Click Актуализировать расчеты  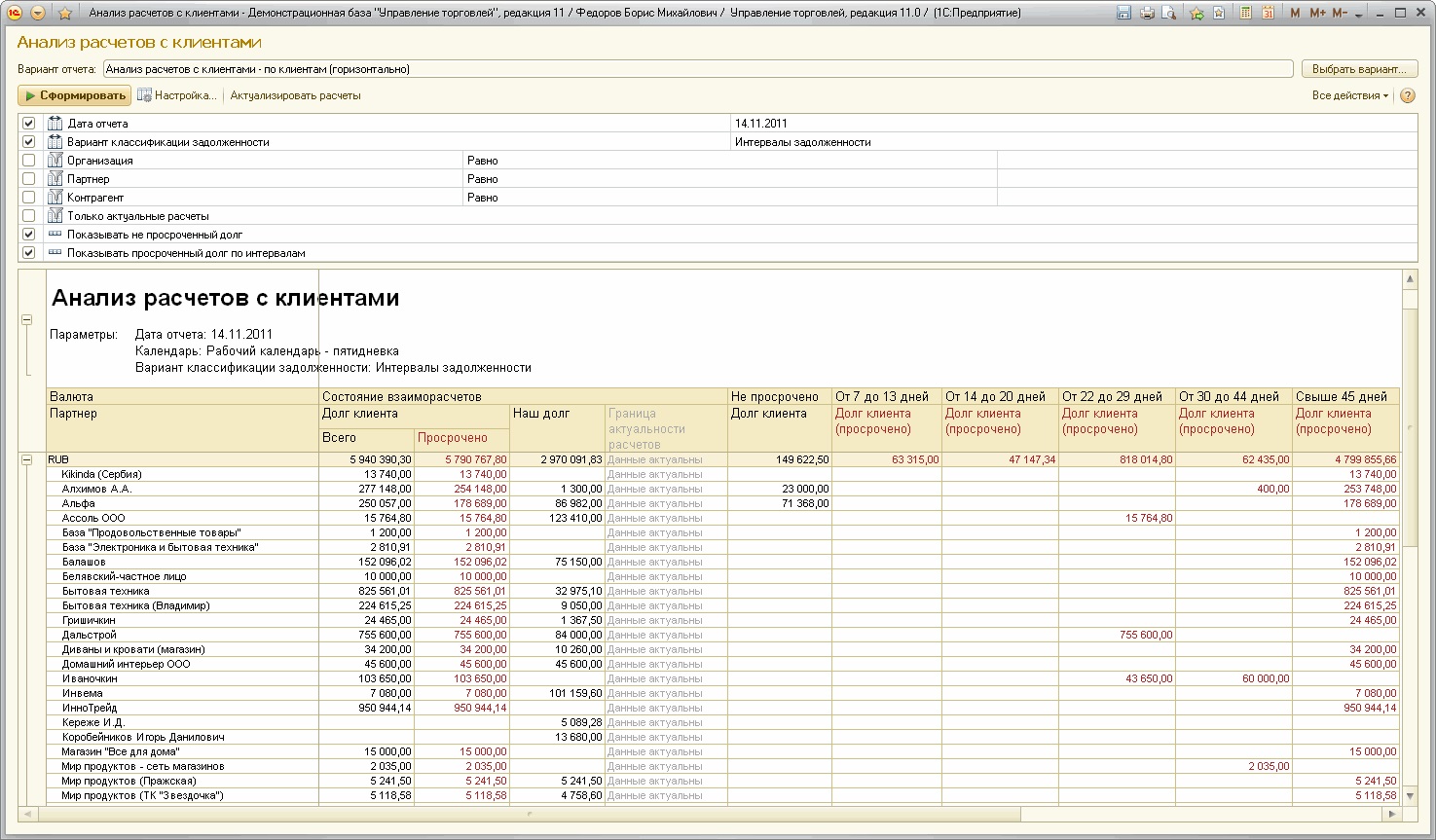click(295, 95)
